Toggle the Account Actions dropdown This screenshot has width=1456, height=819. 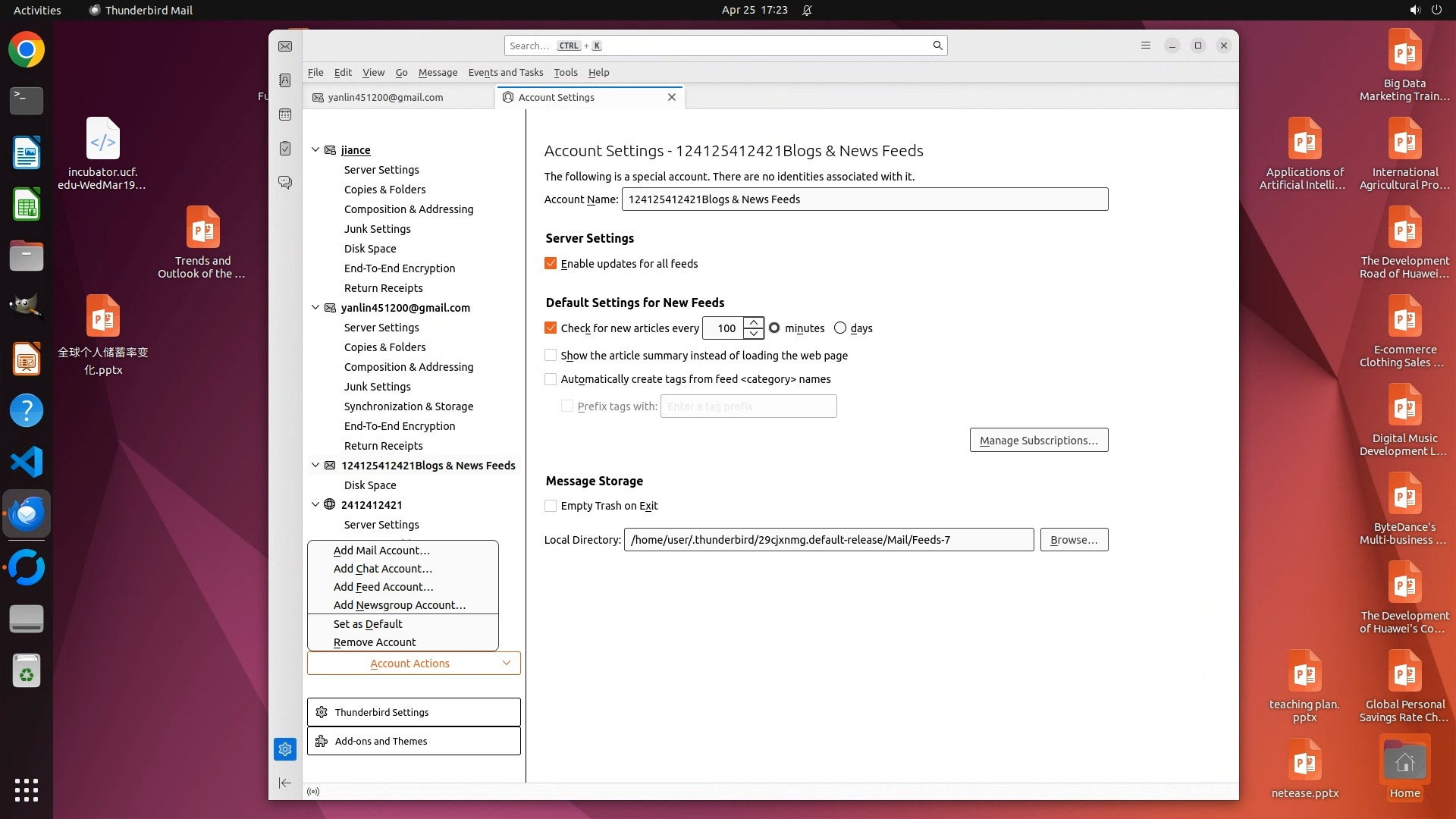(x=413, y=664)
